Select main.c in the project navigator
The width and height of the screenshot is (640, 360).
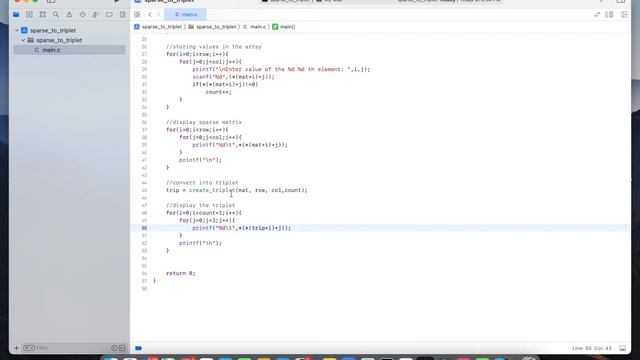pos(69,50)
